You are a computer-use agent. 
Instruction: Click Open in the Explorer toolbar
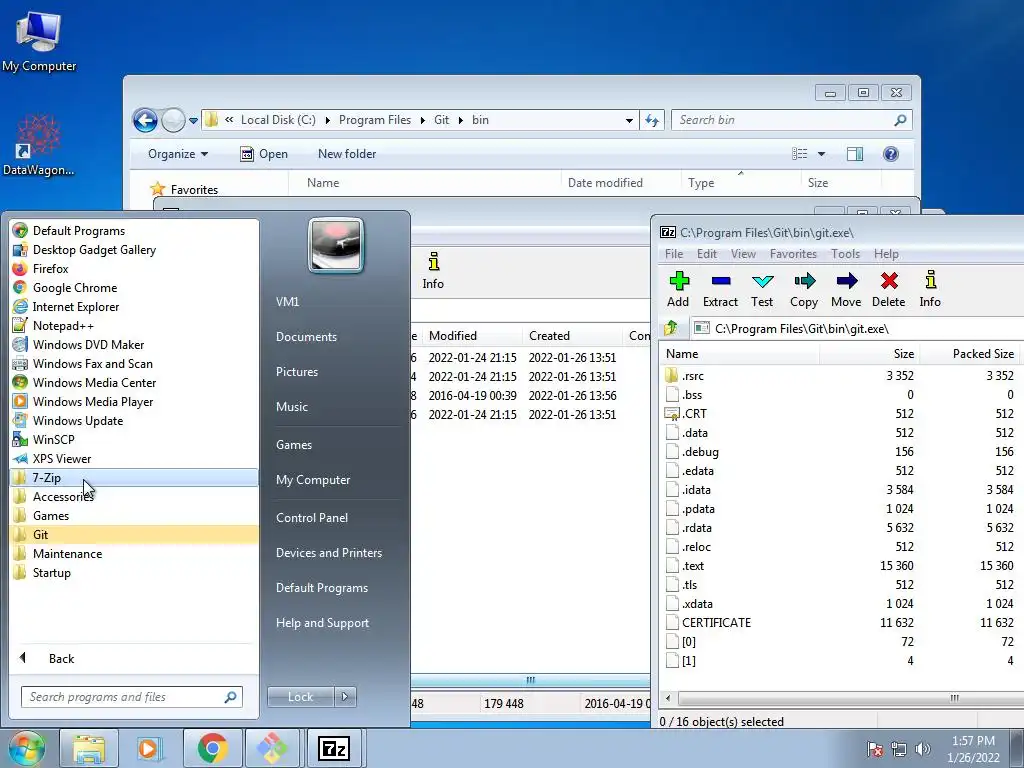point(264,154)
